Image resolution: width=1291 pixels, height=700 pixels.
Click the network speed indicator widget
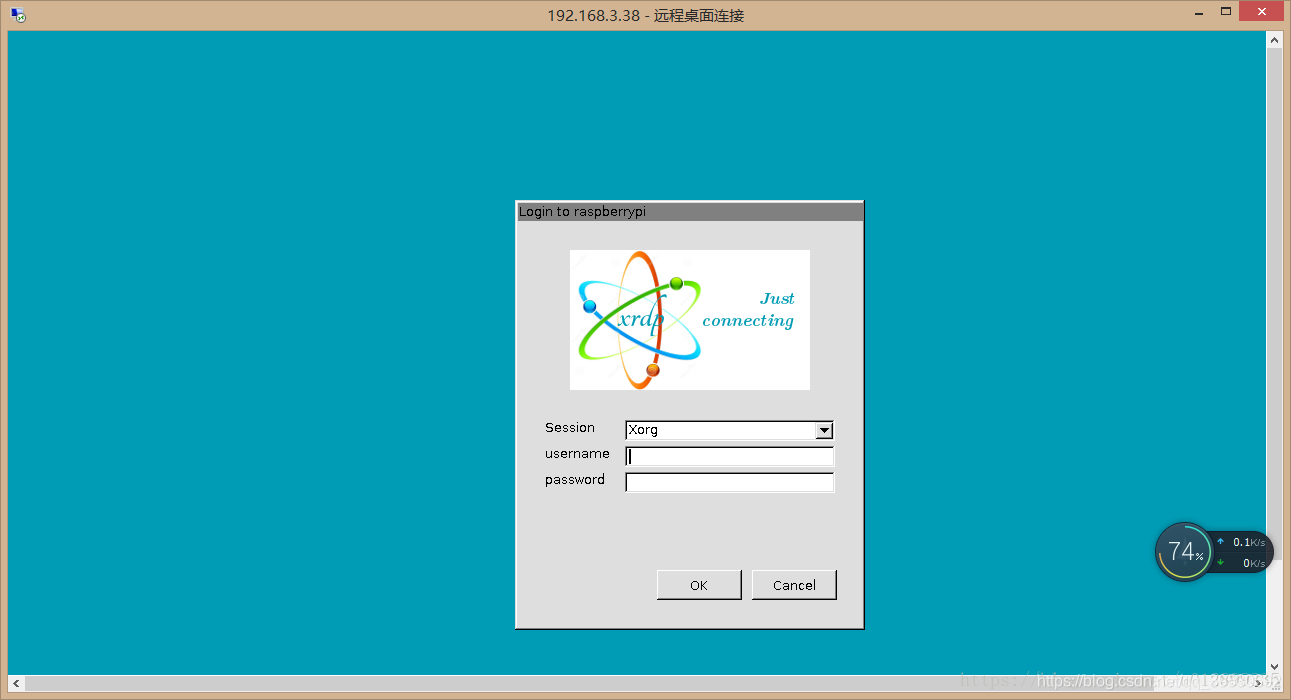click(1242, 552)
